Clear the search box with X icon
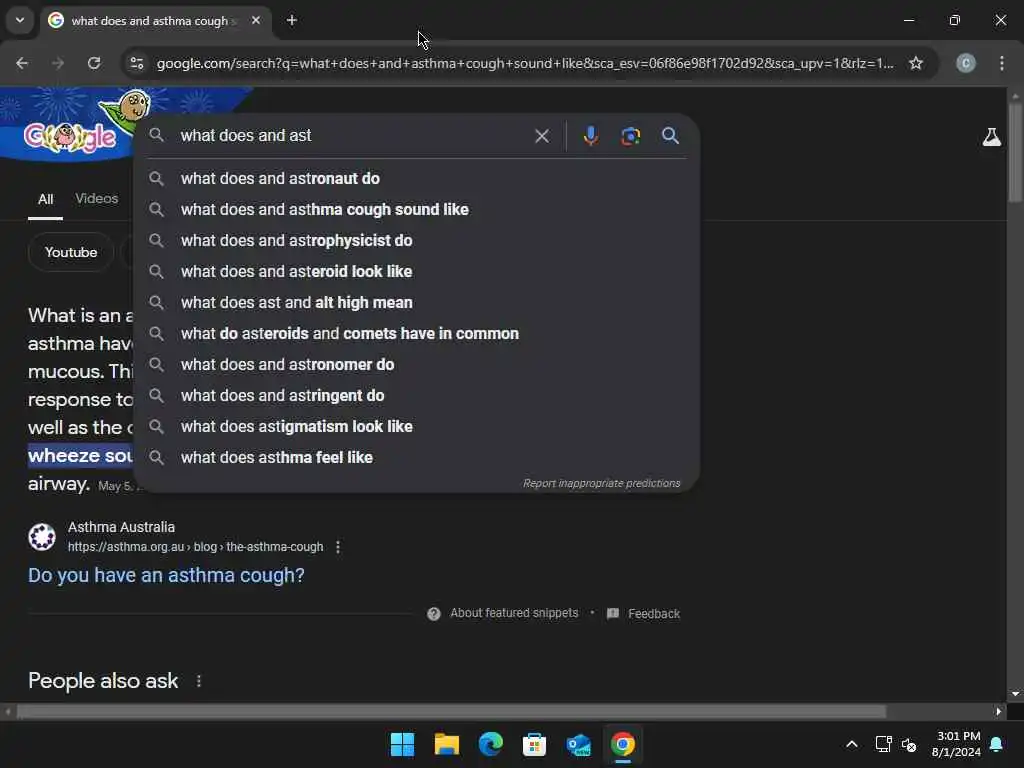1024x768 pixels. [541, 136]
